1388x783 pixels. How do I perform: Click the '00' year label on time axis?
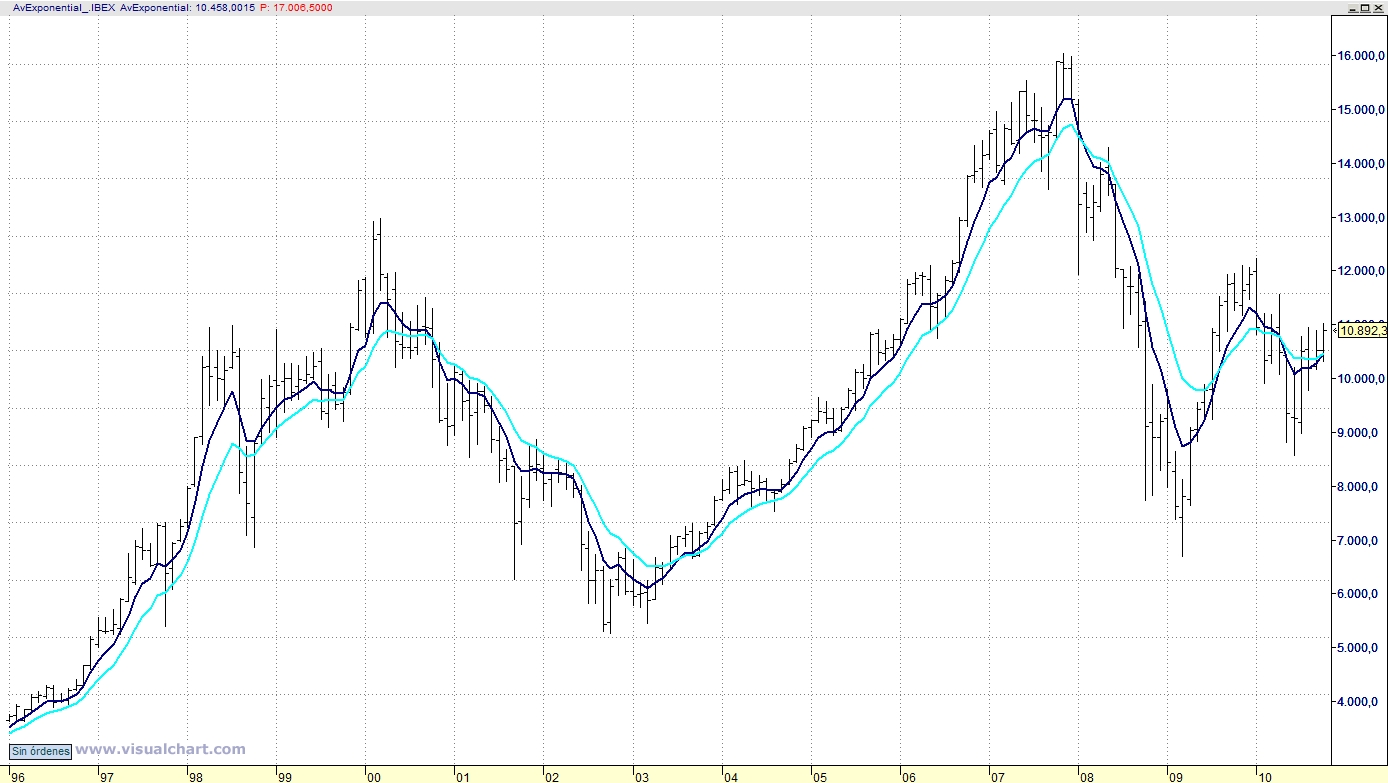373,776
